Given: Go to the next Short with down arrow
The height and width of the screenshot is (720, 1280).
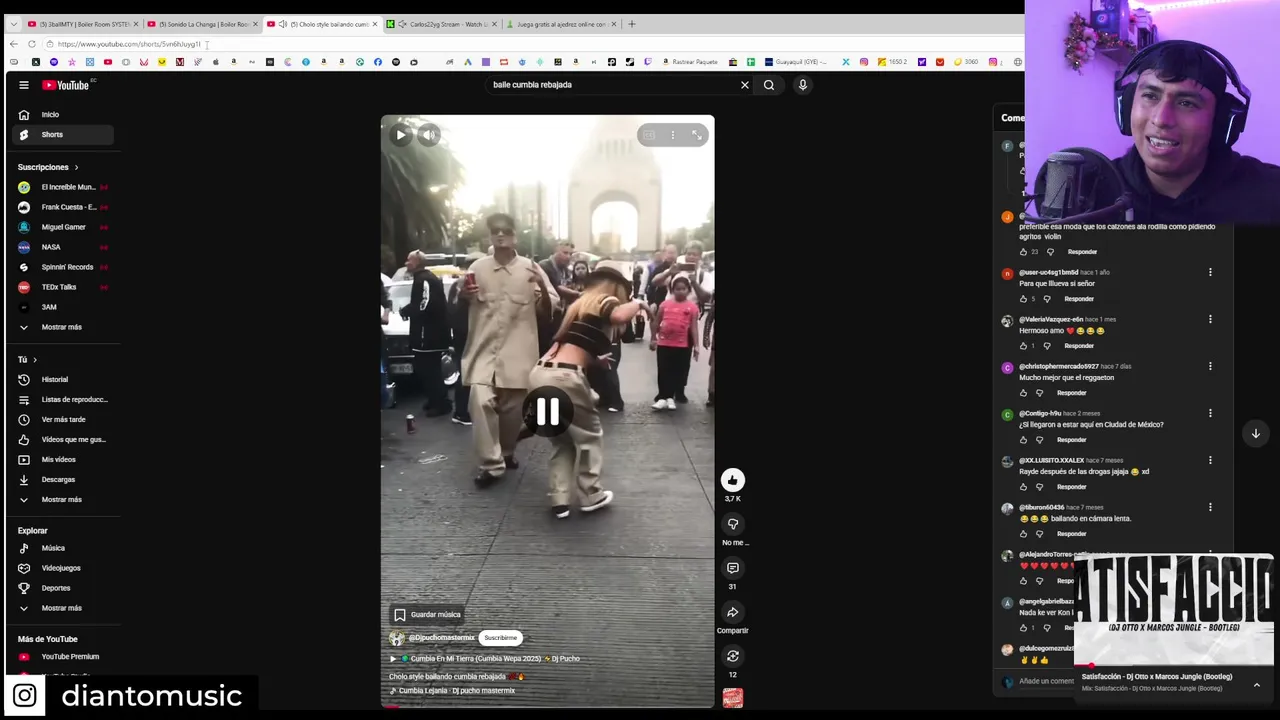Looking at the screenshot, I should [1256, 434].
